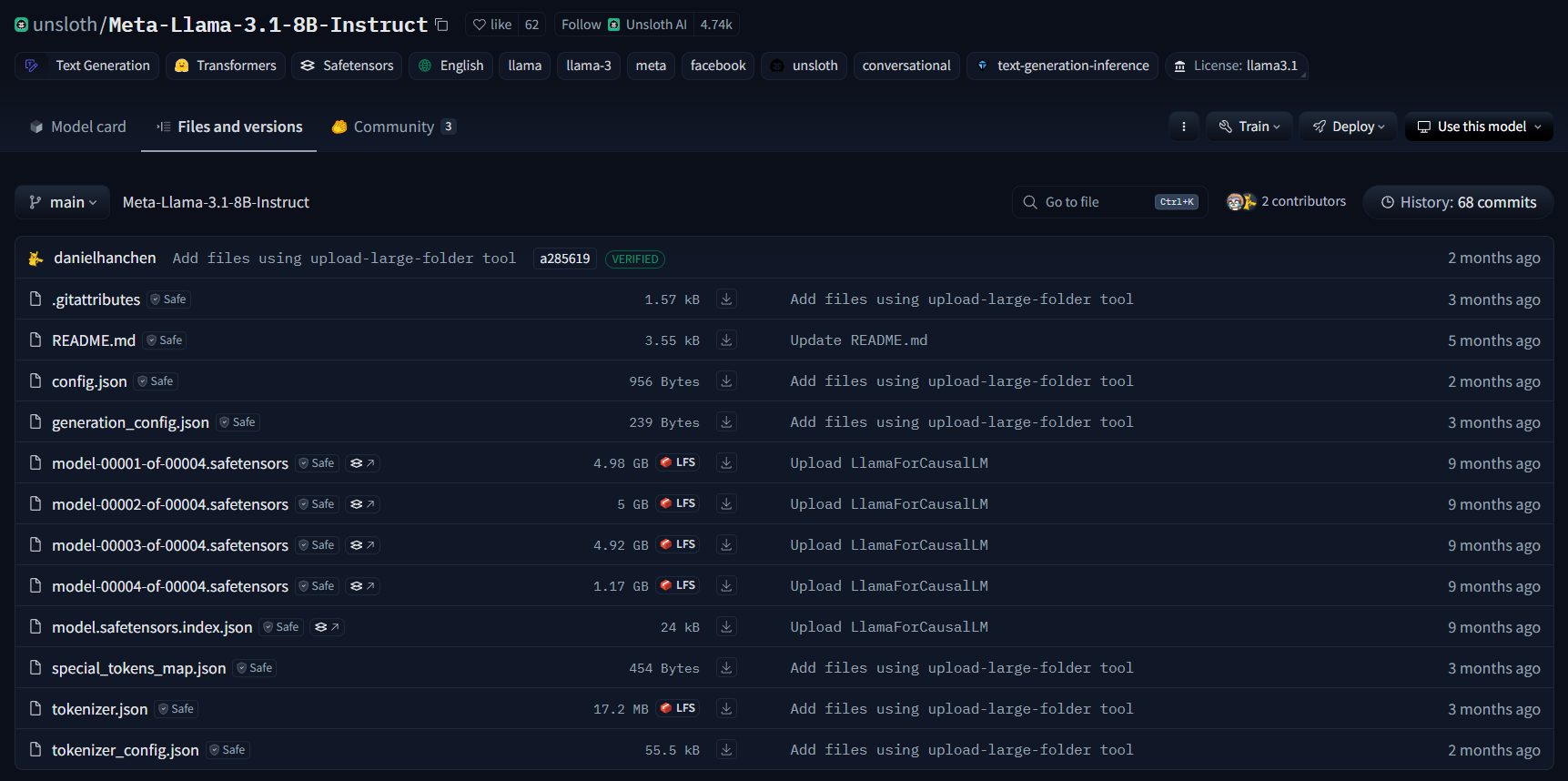Open safetensors viewer for model.safetensors.index.json

click(x=327, y=627)
